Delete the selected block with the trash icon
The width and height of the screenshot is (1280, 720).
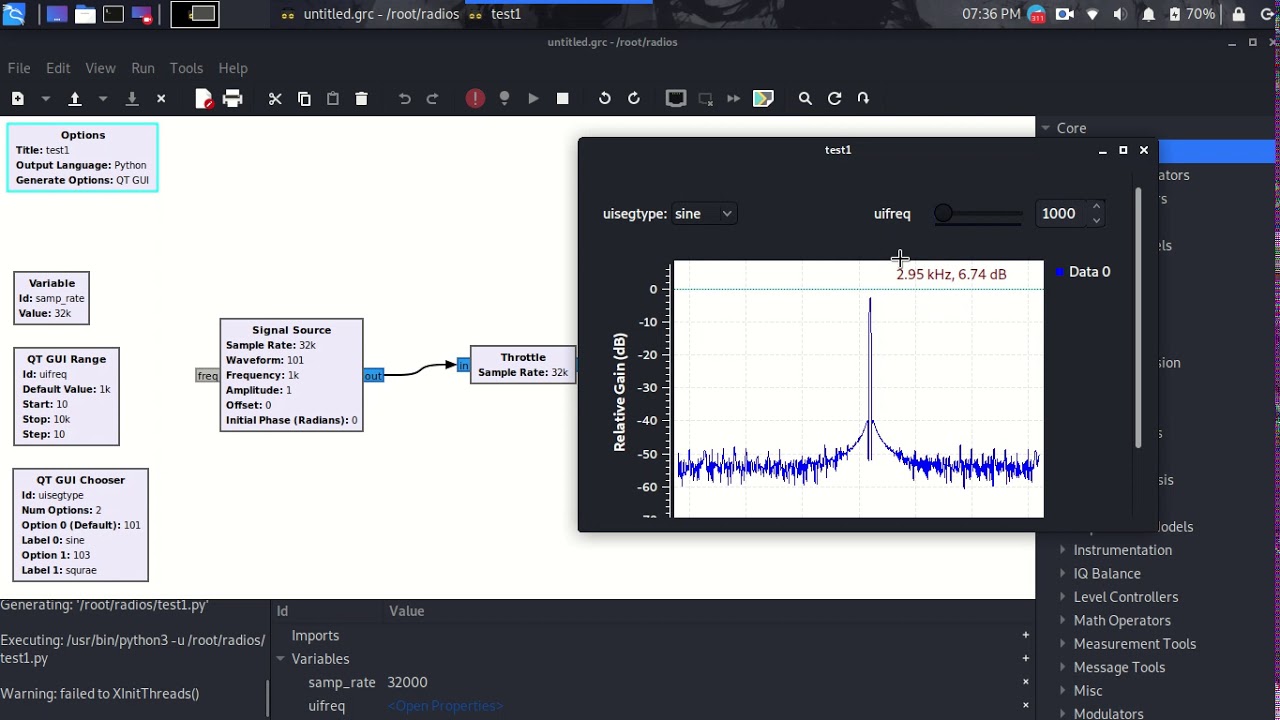coord(361,98)
